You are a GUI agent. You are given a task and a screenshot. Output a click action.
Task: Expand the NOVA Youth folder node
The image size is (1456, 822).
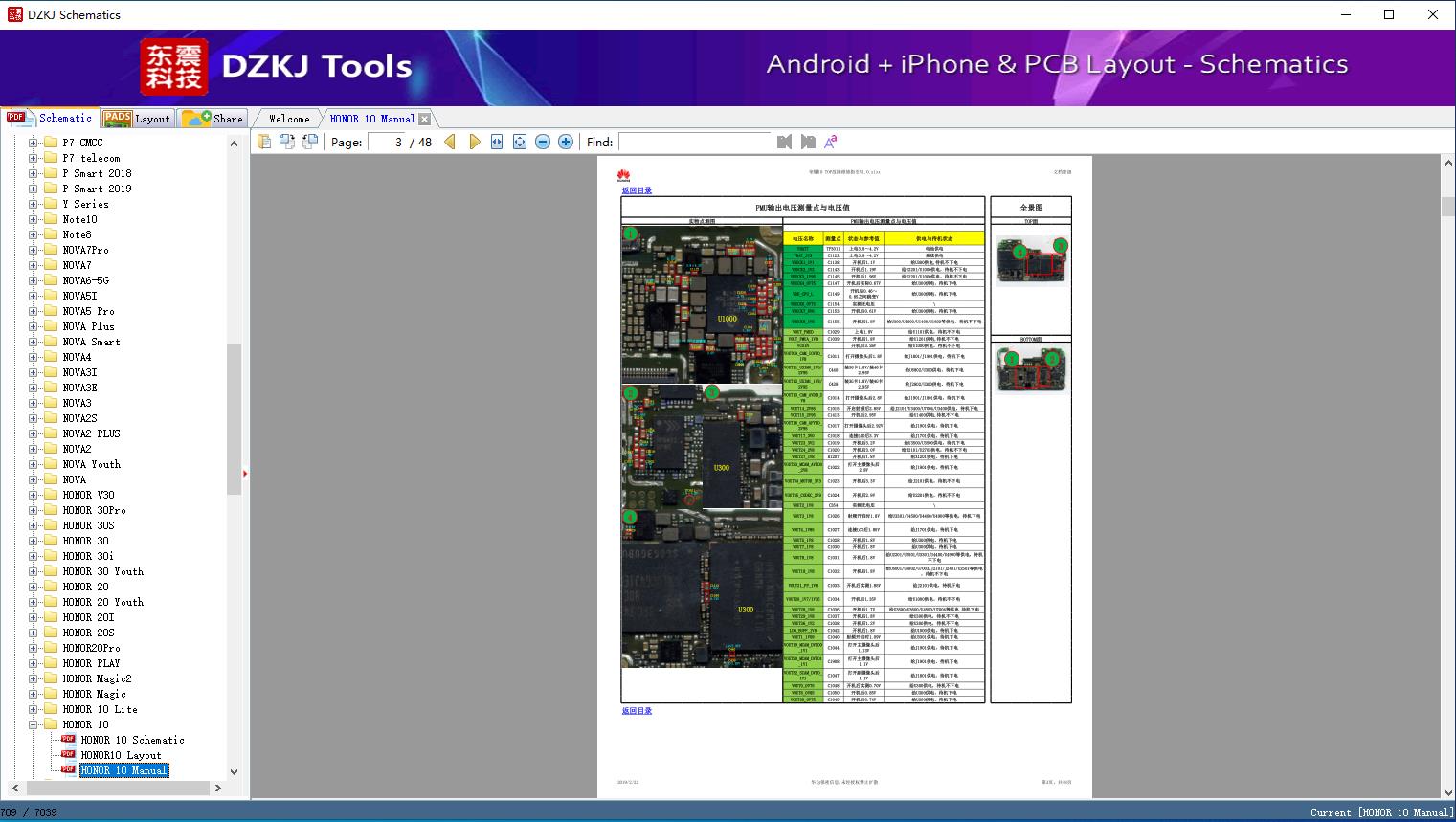(x=32, y=464)
